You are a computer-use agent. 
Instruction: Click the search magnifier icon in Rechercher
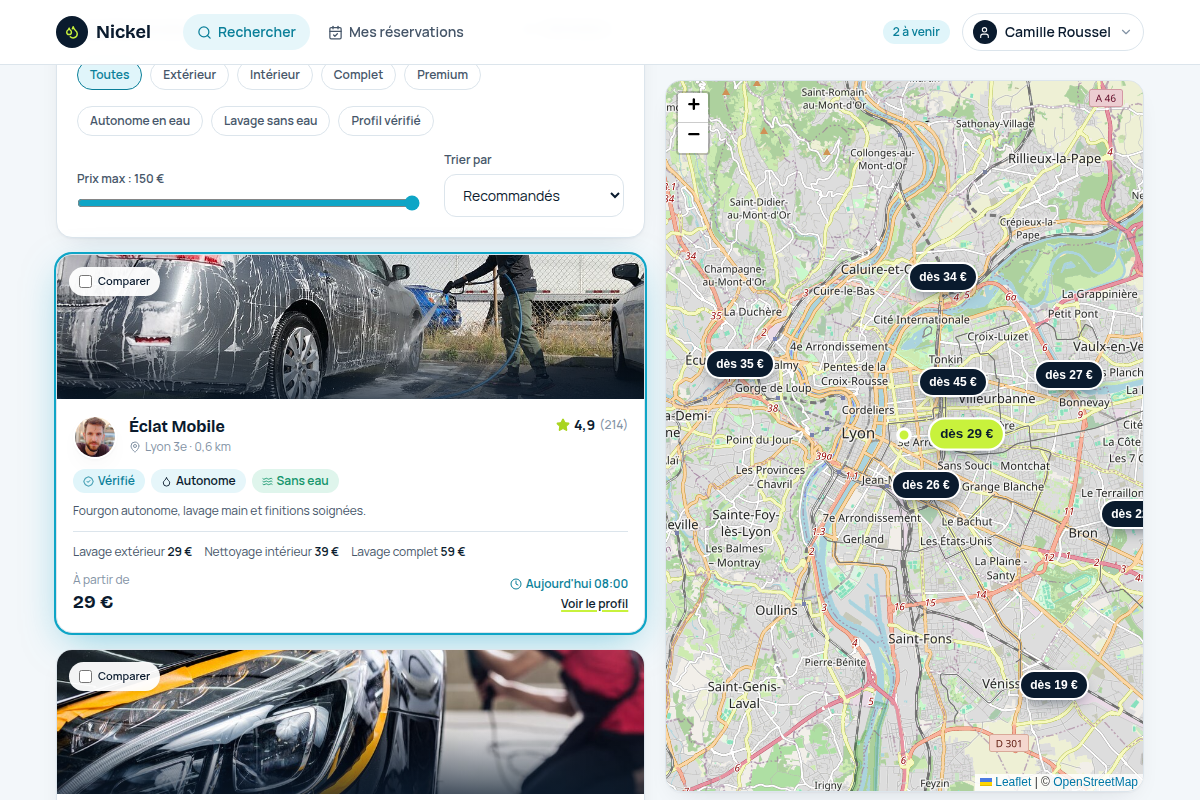(204, 32)
